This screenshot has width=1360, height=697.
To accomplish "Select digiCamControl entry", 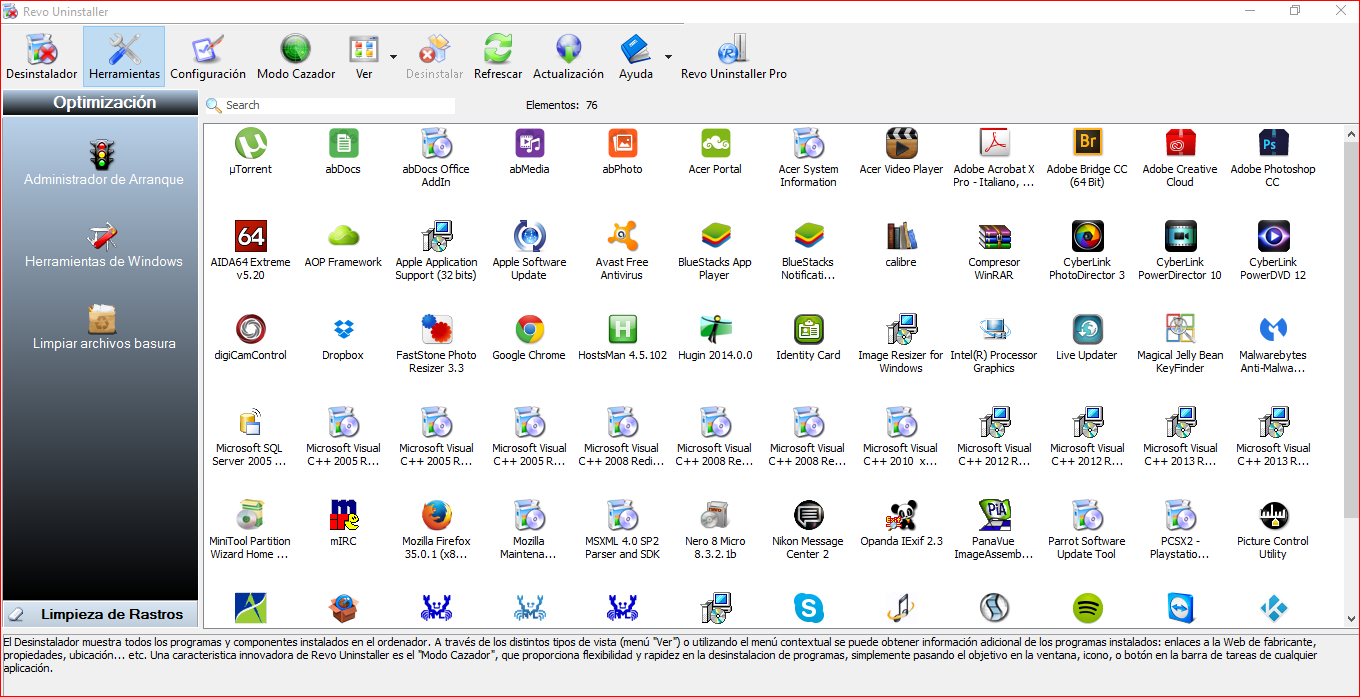I will tap(250, 338).
